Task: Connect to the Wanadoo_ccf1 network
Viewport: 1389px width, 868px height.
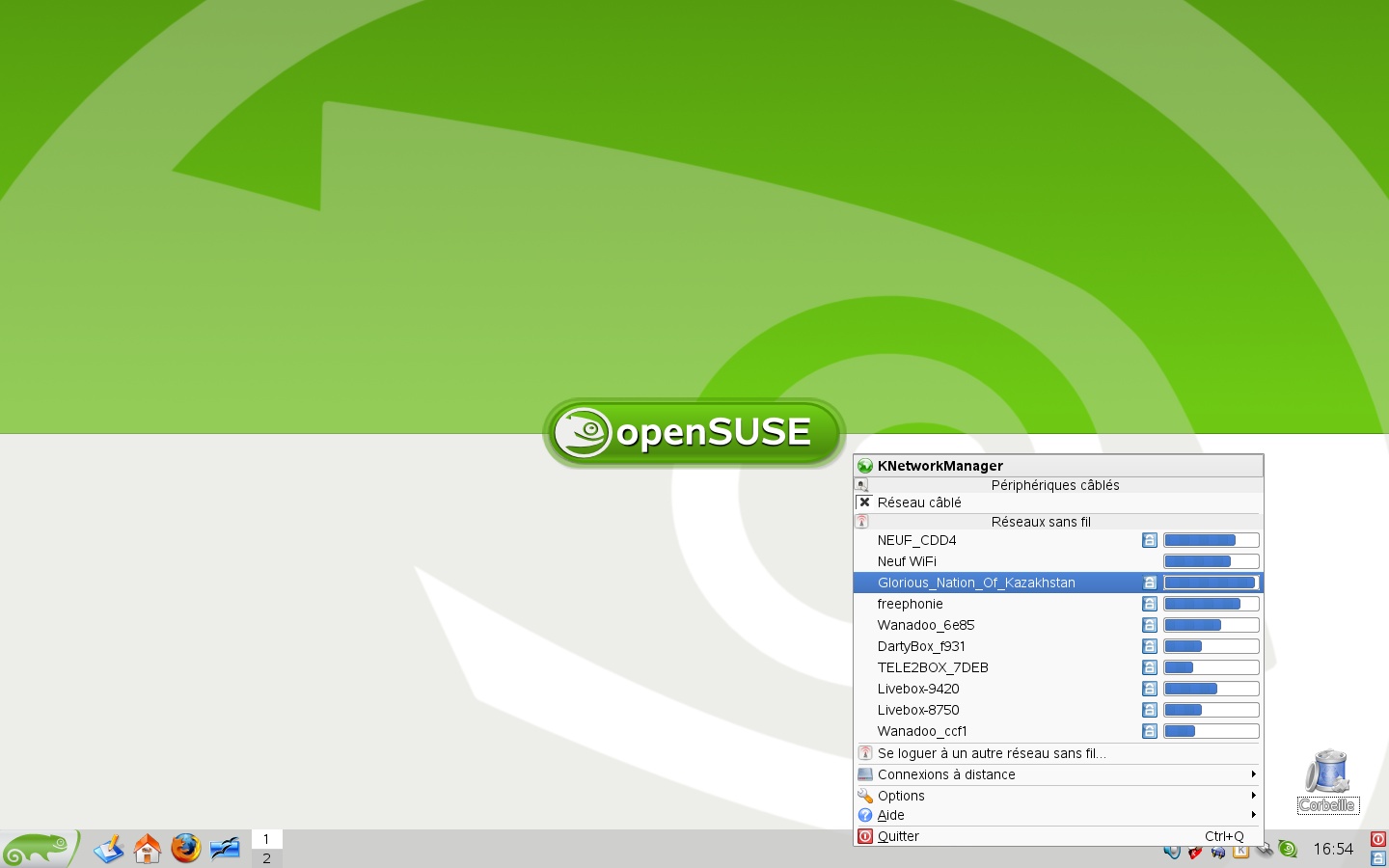Action: point(1058,731)
